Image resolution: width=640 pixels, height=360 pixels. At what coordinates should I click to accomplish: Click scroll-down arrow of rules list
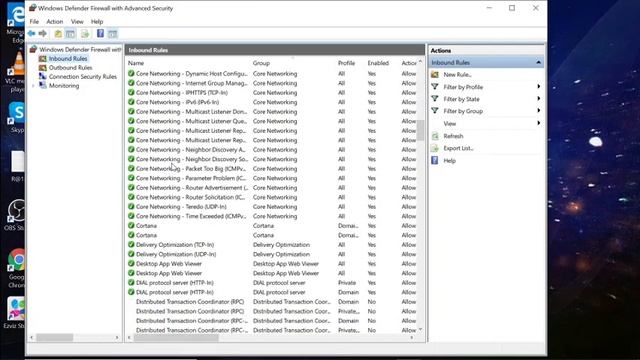pyautogui.click(x=420, y=329)
